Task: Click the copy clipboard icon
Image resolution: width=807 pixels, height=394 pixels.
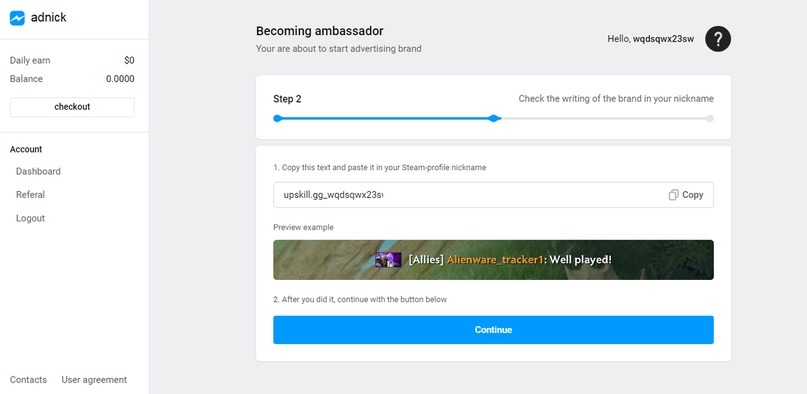Action: (673, 195)
